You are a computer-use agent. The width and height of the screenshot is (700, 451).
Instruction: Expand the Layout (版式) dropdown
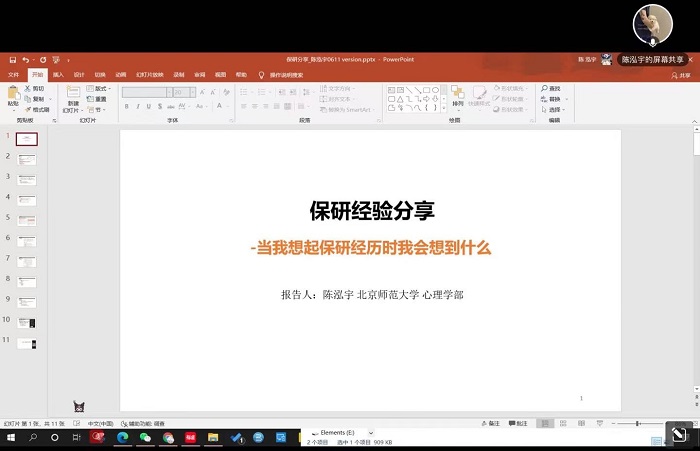tap(100, 89)
